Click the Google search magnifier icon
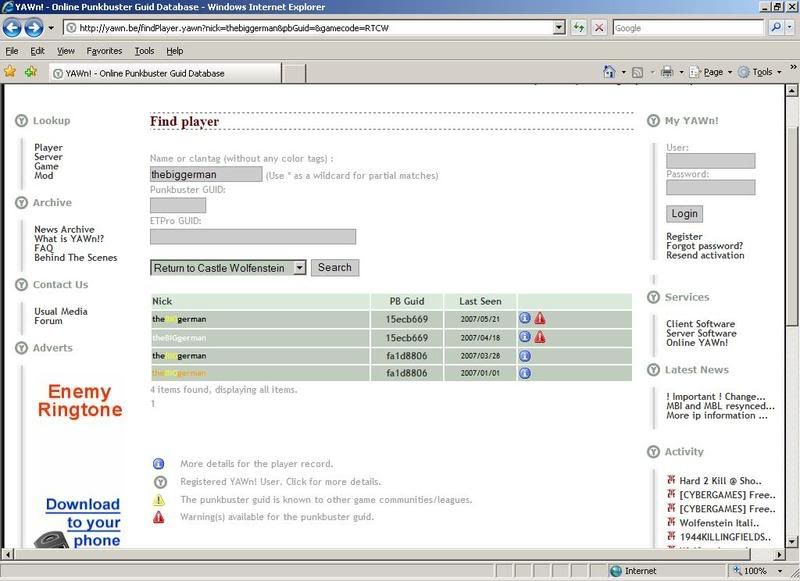 coord(776,28)
